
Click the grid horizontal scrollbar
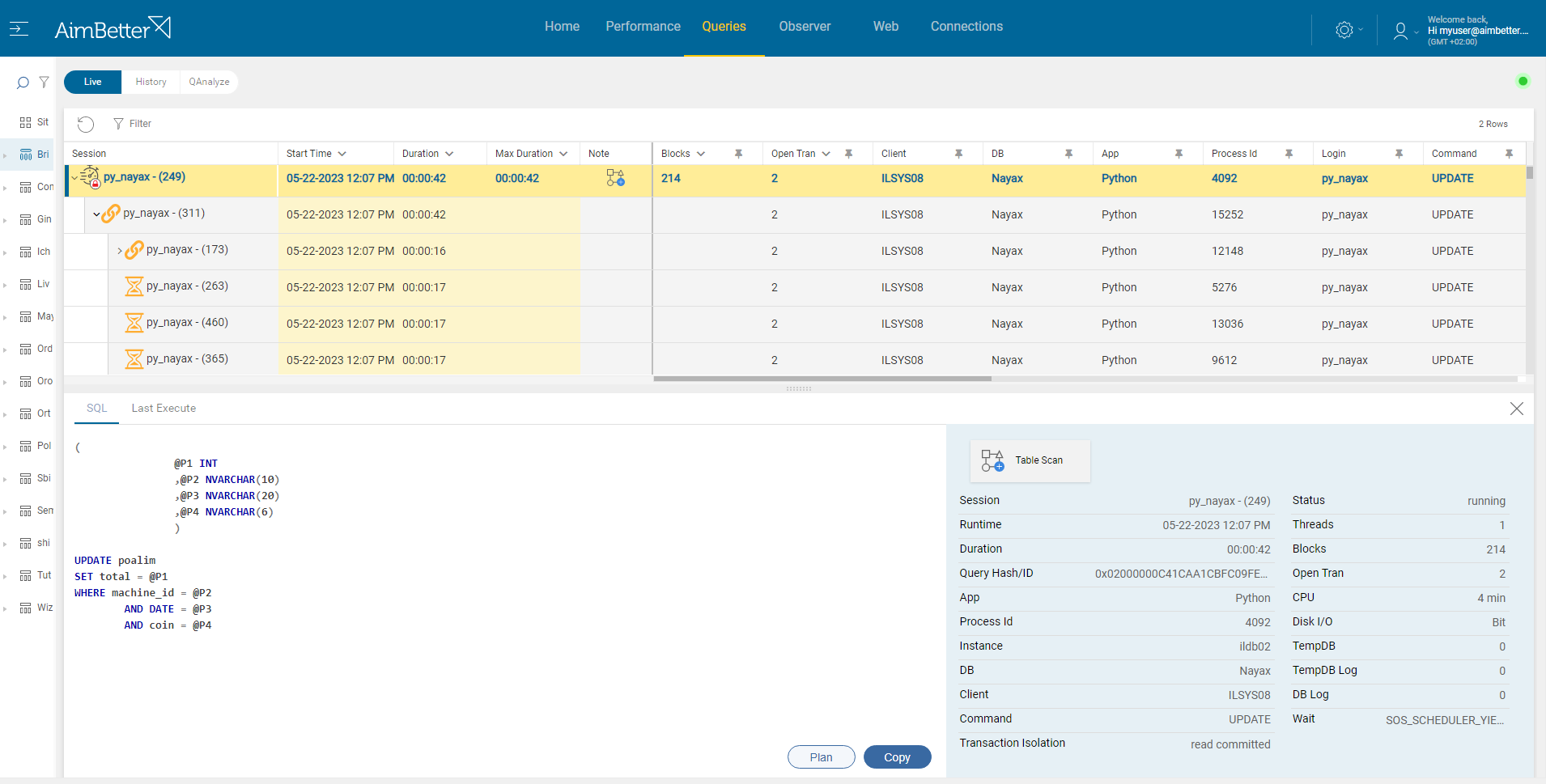click(822, 379)
